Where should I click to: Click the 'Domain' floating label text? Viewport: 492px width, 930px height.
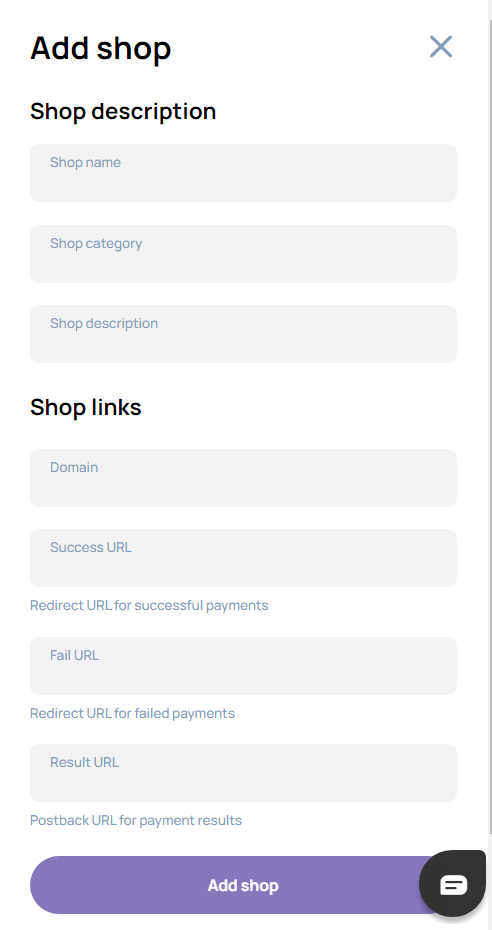pos(74,467)
